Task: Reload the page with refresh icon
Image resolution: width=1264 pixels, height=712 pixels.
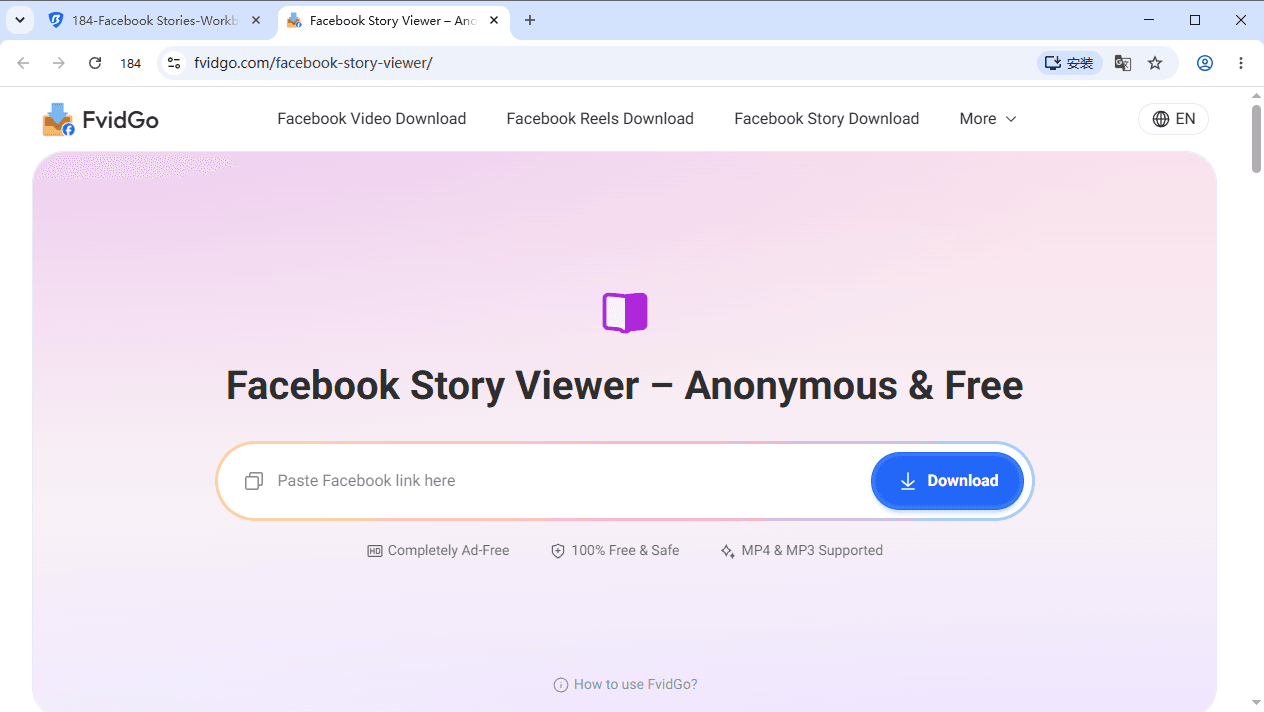Action: [x=95, y=63]
